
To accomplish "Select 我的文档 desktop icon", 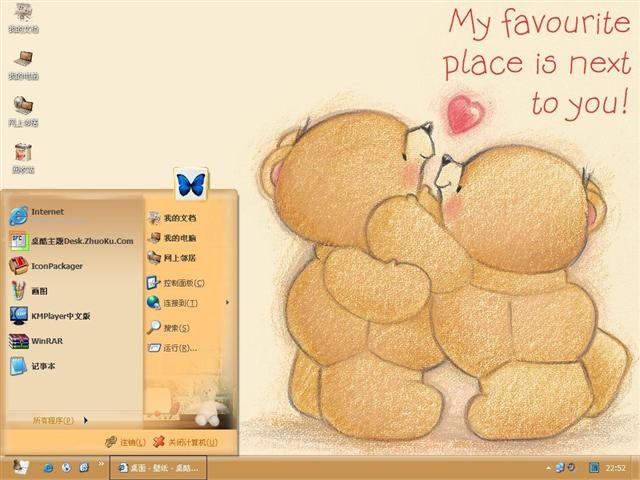I will 23,18.
